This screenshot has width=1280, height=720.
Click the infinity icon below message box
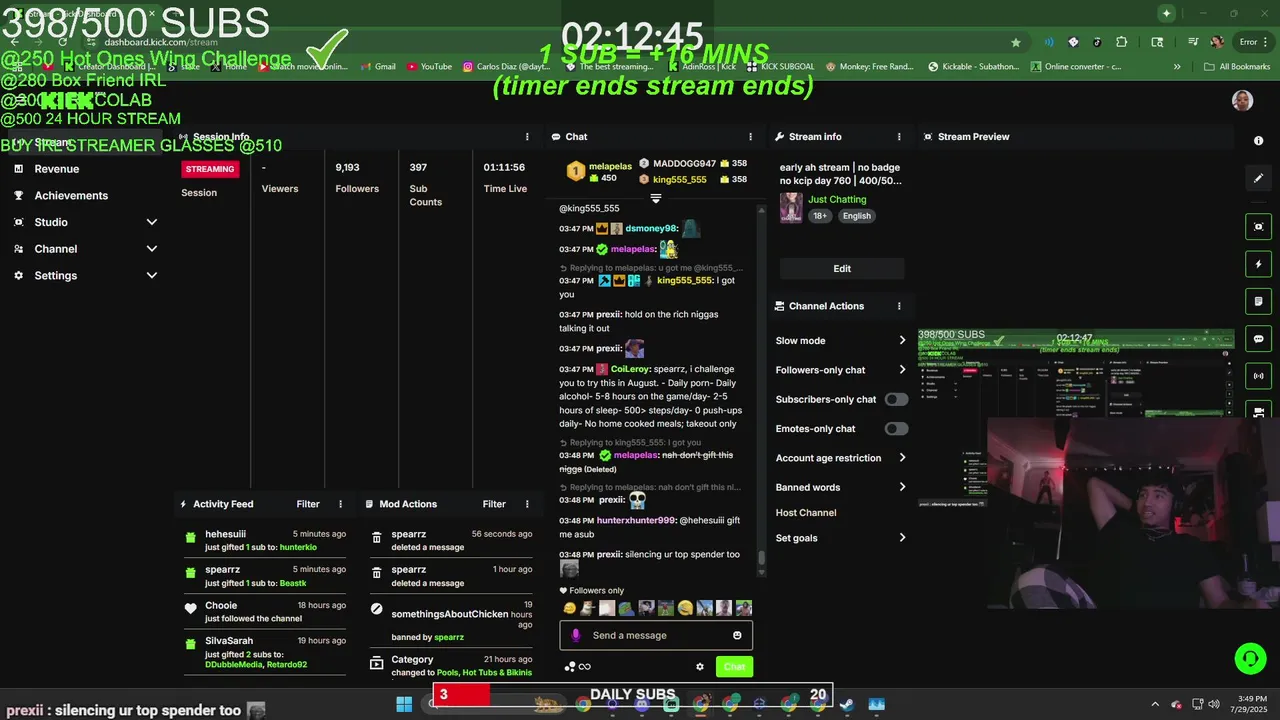pyautogui.click(x=585, y=667)
